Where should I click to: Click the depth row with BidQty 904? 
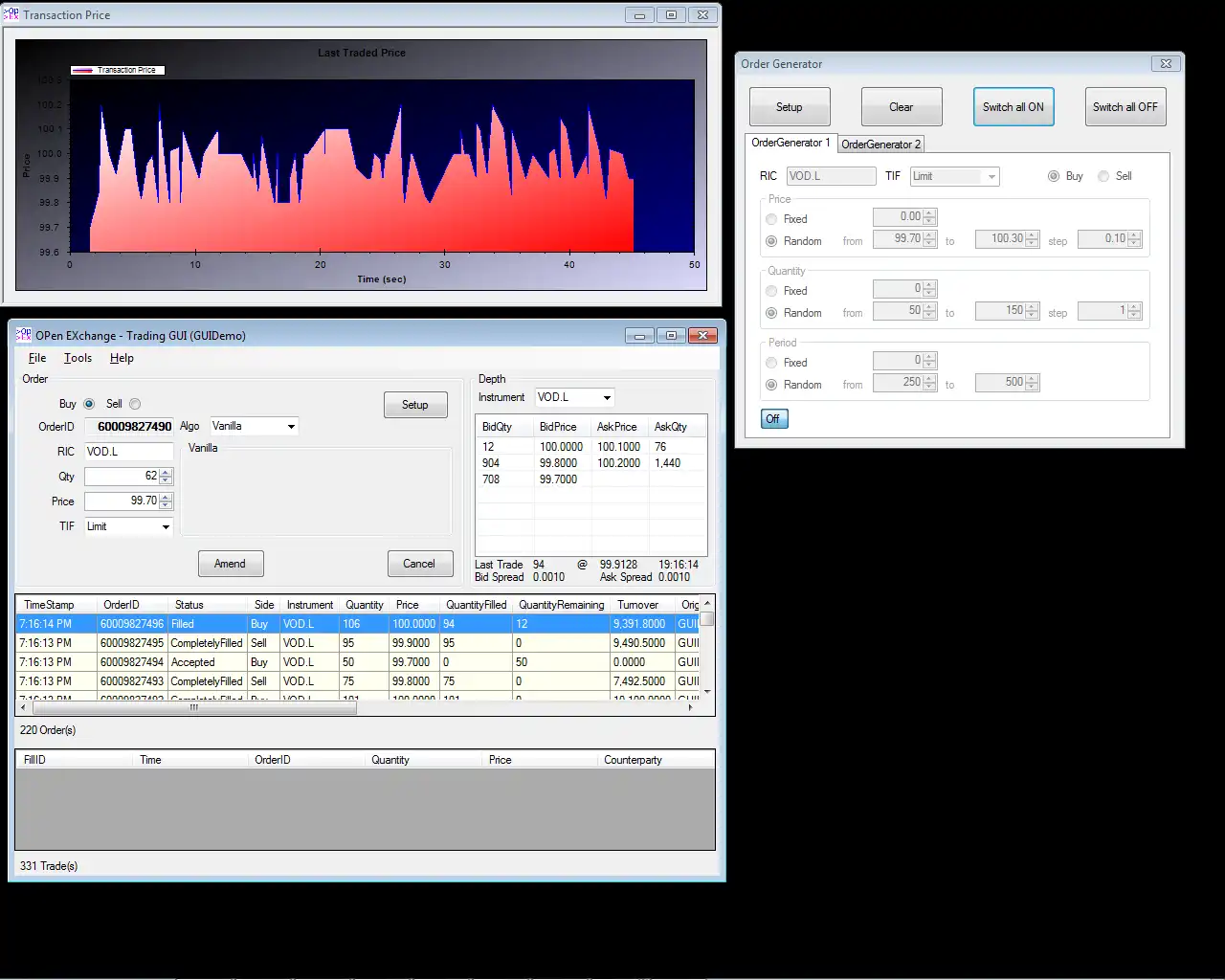click(x=590, y=463)
